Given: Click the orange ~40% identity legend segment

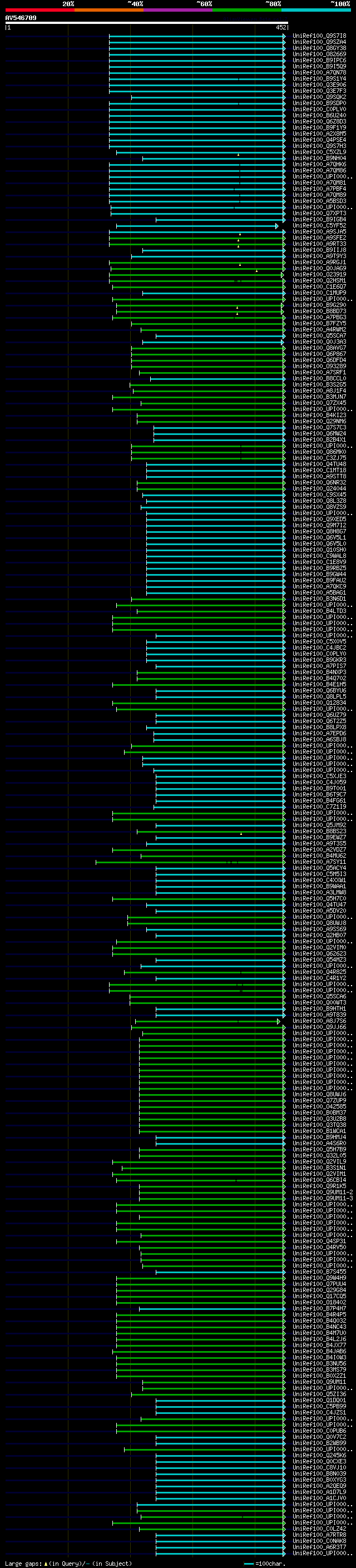Looking at the screenshot, I should (x=109, y=10).
